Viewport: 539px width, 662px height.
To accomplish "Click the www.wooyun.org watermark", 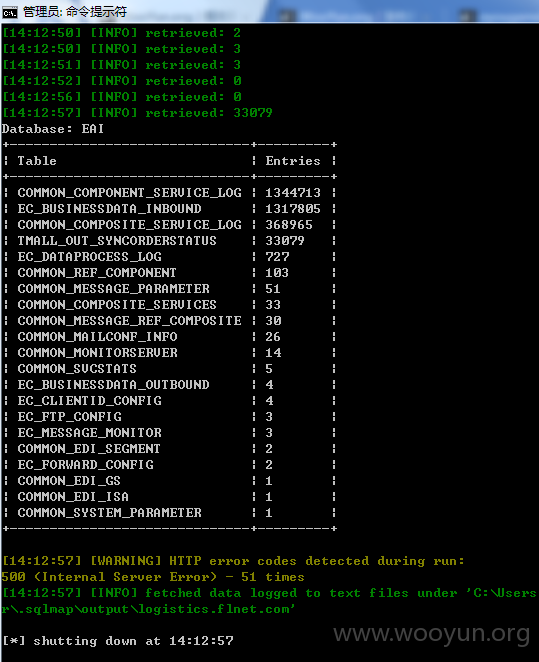I will (431, 634).
